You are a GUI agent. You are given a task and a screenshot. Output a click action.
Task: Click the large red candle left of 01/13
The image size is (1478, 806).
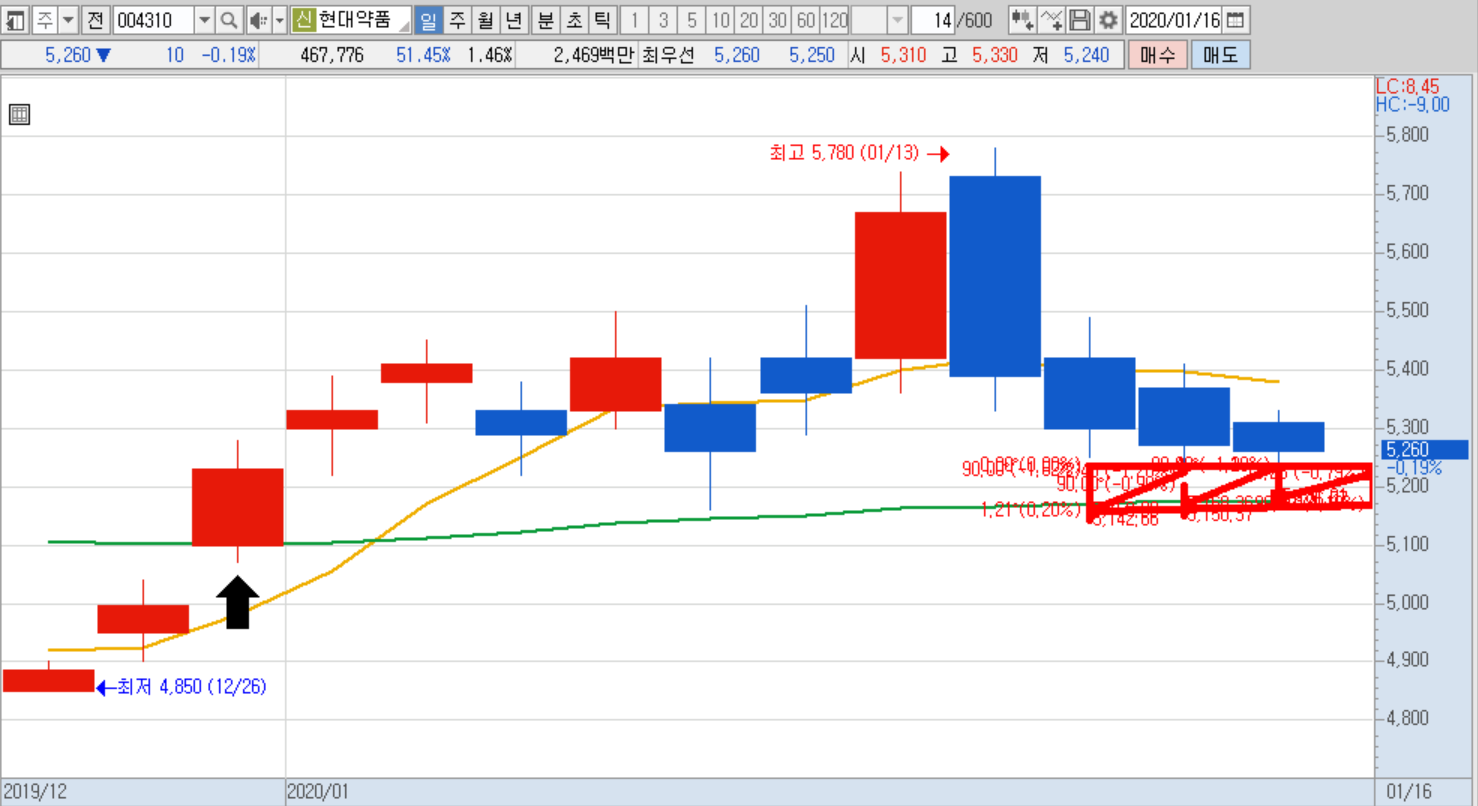coord(901,285)
